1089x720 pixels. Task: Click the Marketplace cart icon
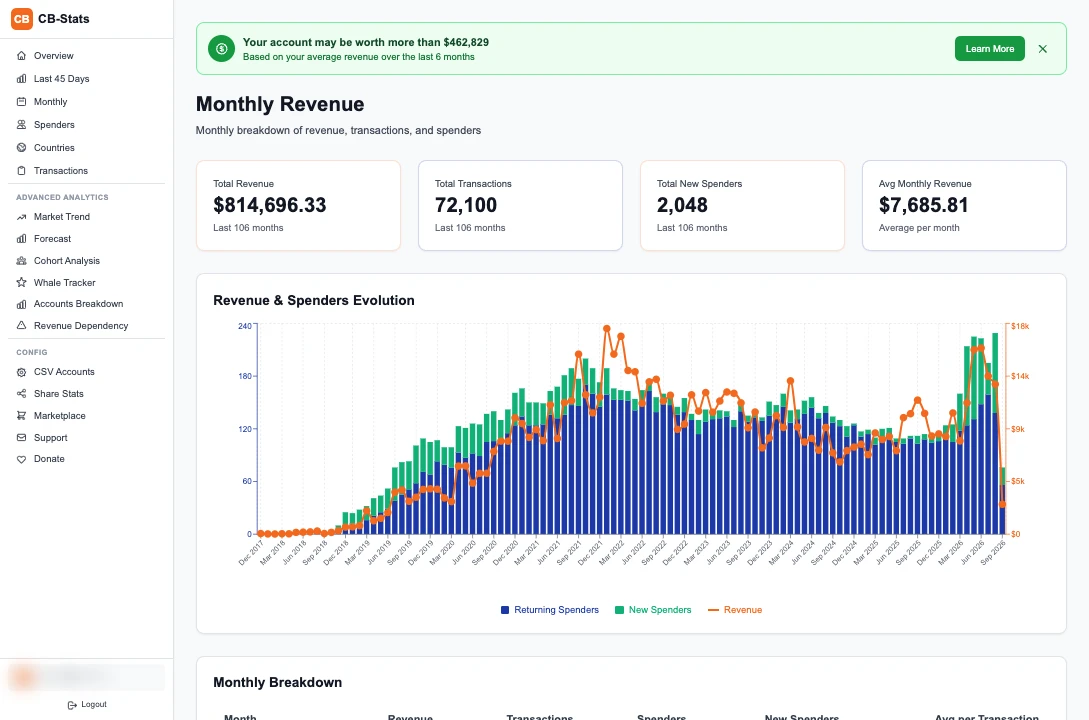pos(22,416)
